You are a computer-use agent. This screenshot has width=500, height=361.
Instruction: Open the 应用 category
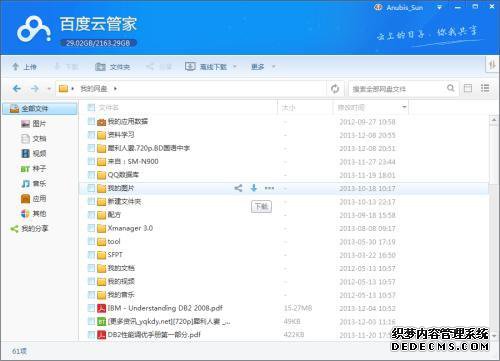click(33, 199)
